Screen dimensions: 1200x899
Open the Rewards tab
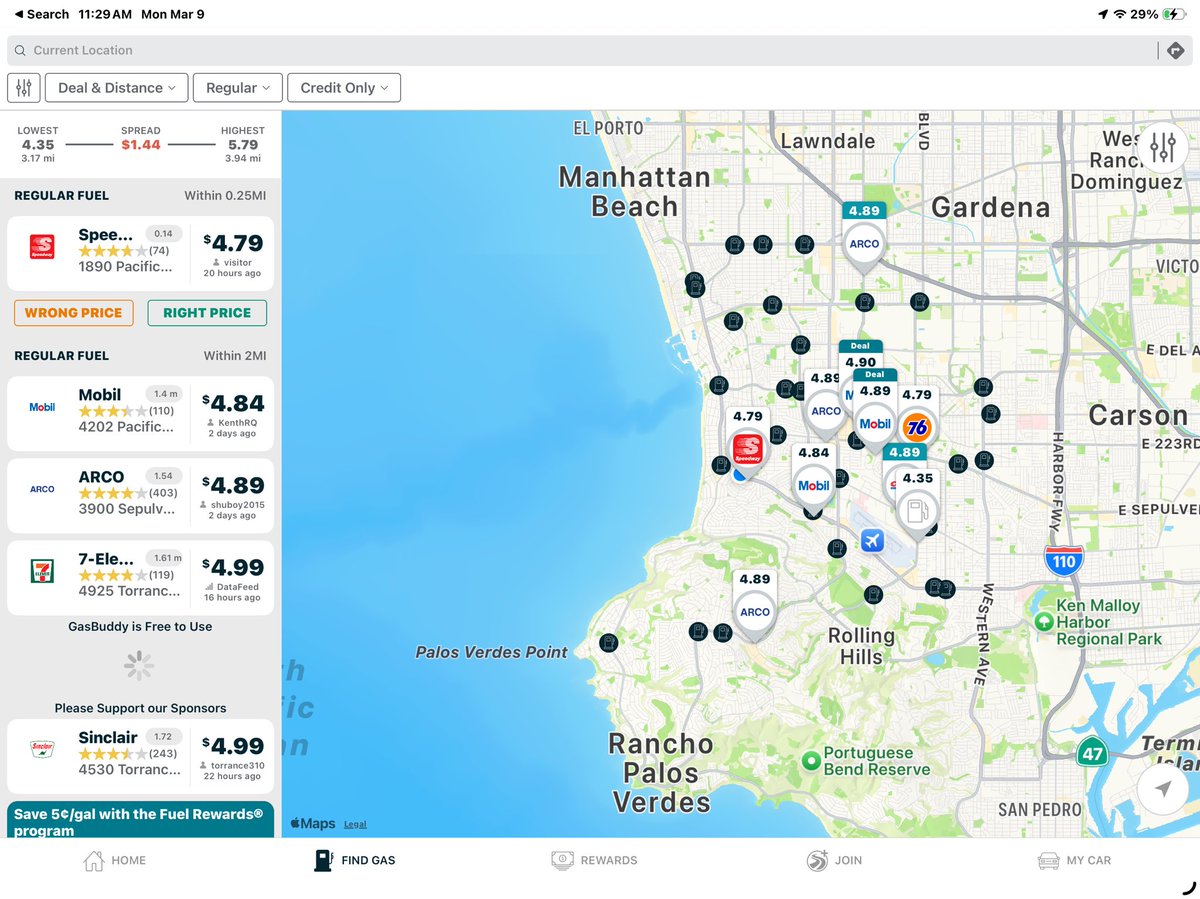[594, 860]
